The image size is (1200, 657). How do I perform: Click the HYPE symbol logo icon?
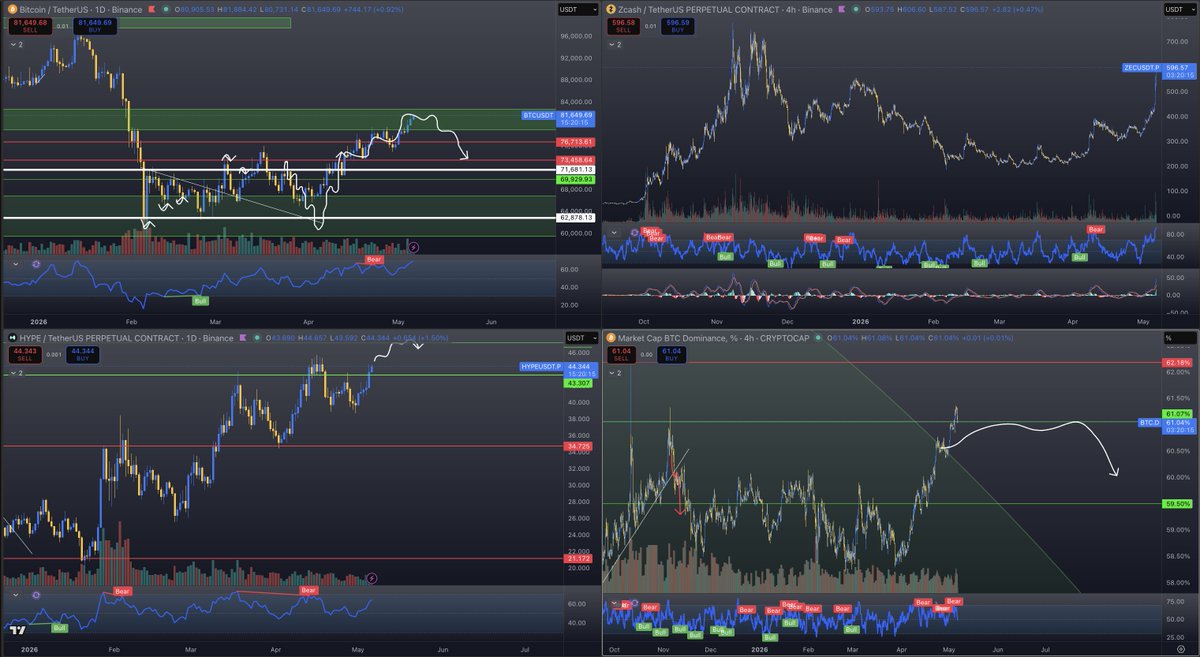[11, 337]
